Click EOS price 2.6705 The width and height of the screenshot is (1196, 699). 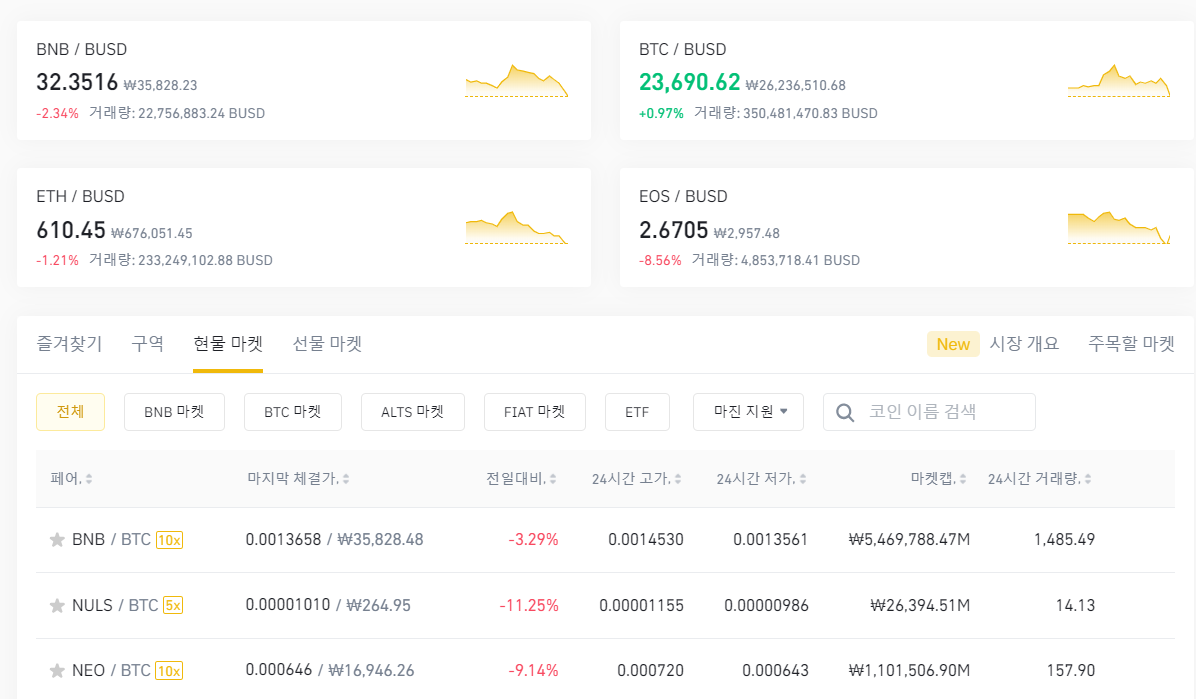coord(674,230)
